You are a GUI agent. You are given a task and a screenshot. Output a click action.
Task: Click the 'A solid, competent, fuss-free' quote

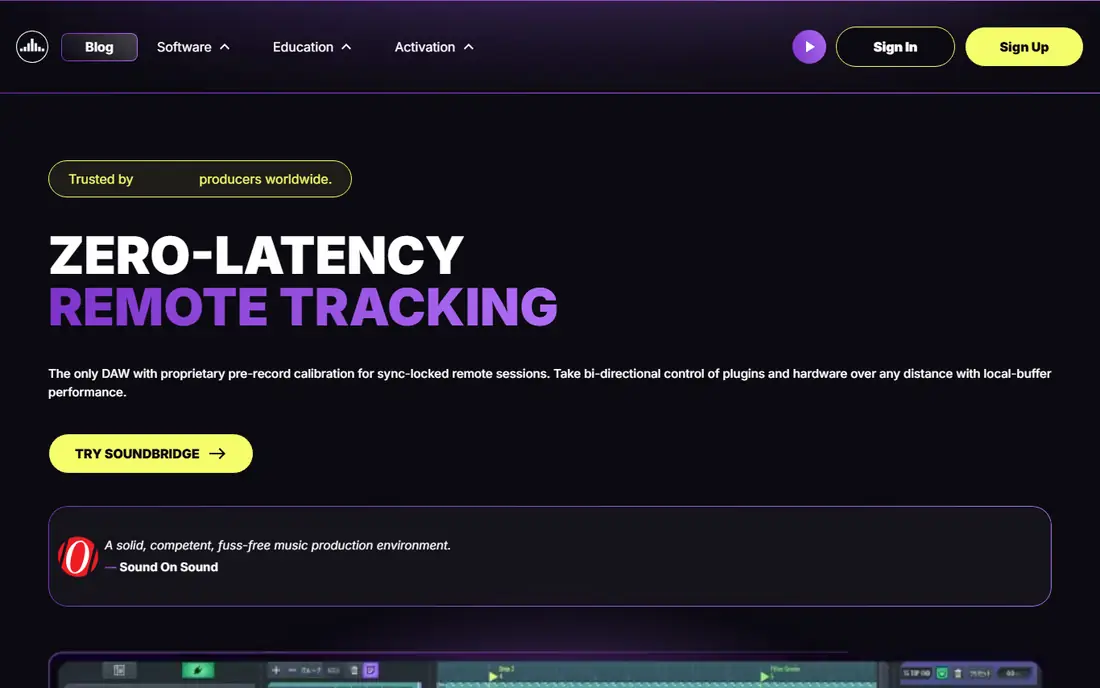point(278,545)
